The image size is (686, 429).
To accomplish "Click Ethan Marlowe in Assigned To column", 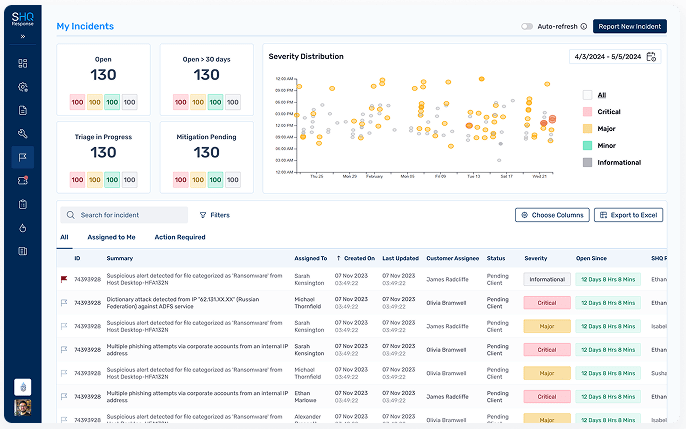I will point(305,397).
